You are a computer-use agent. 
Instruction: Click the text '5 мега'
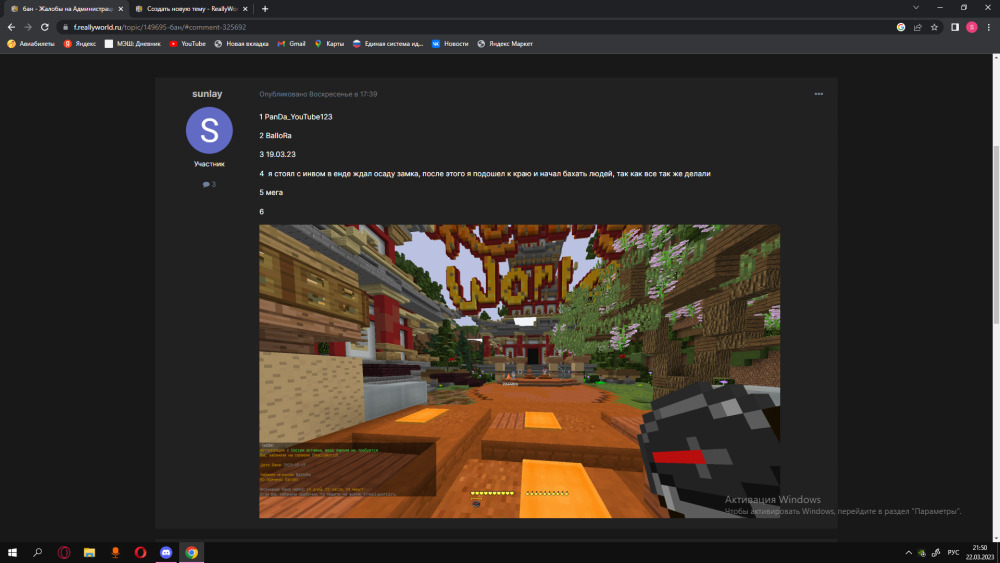pos(271,193)
